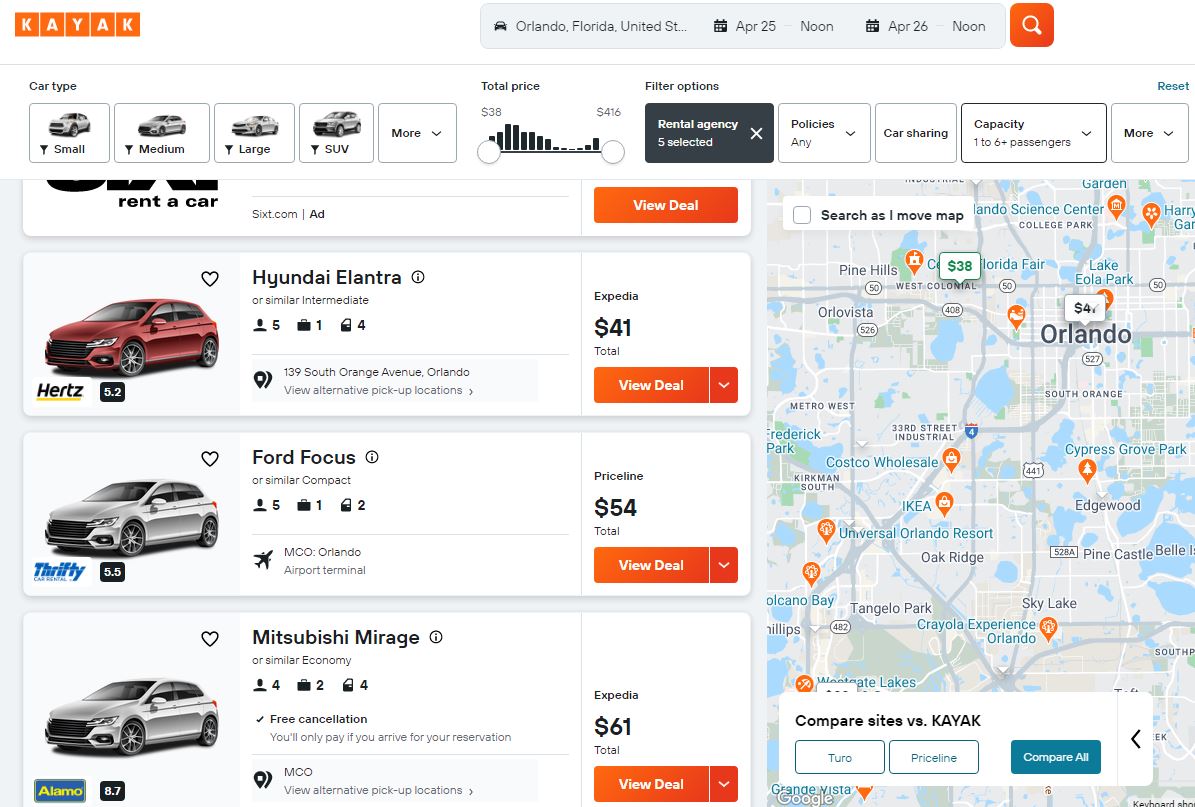Click the Hertz 5.2 rating badge
Viewport: 1195px width, 807px height.
(112, 392)
